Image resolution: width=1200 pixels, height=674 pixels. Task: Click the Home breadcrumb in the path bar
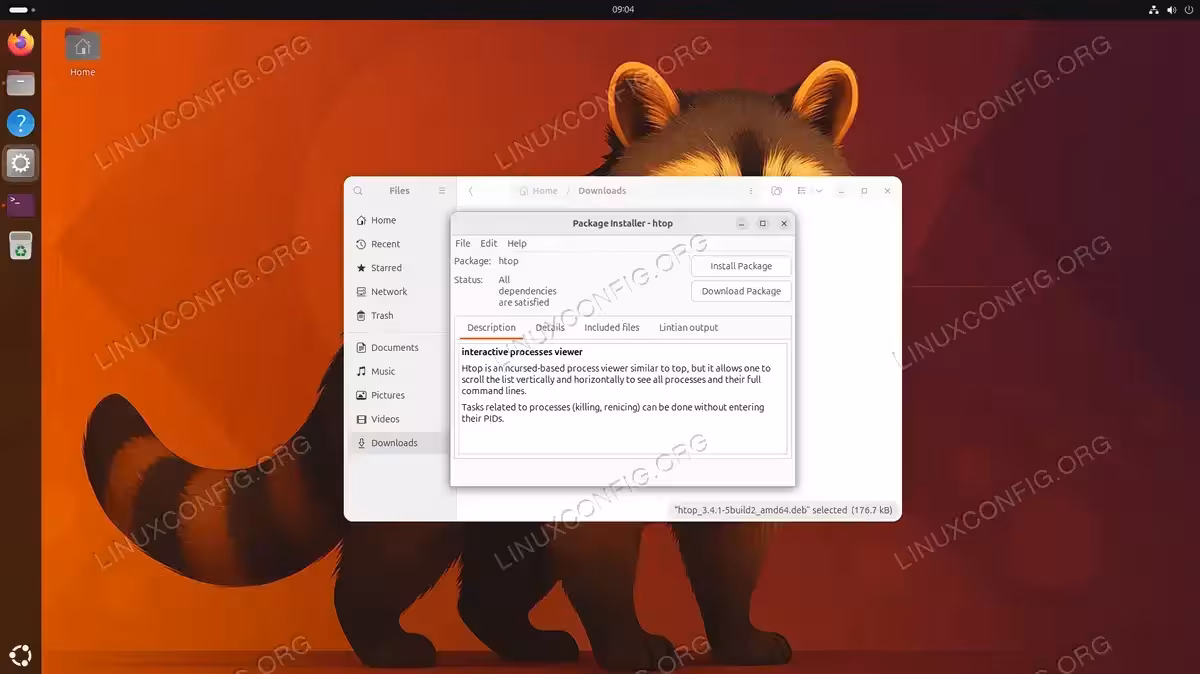point(538,191)
